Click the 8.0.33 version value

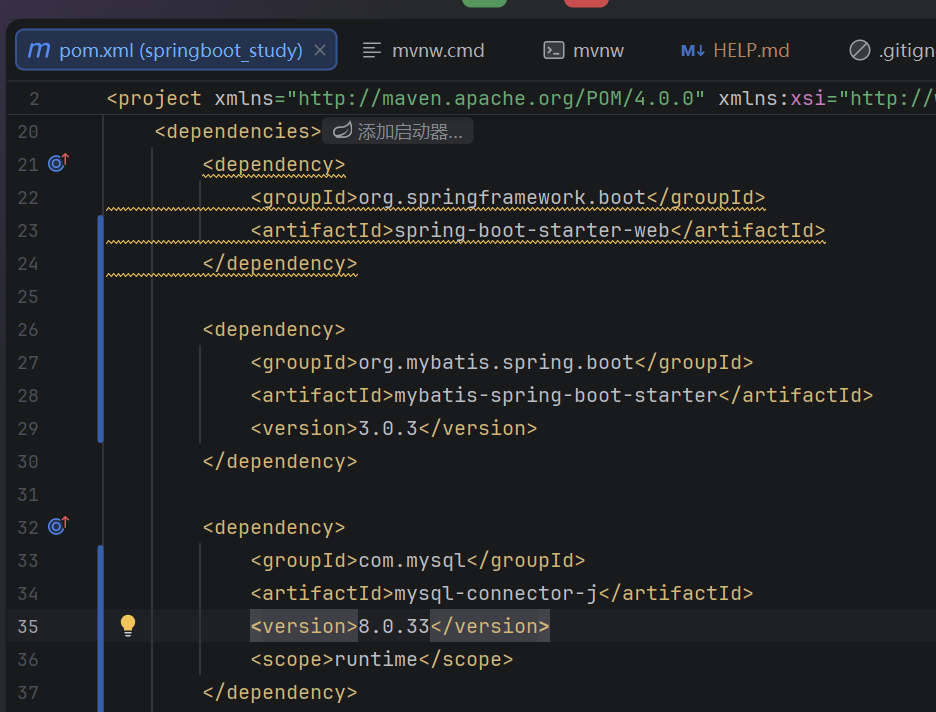coord(394,626)
